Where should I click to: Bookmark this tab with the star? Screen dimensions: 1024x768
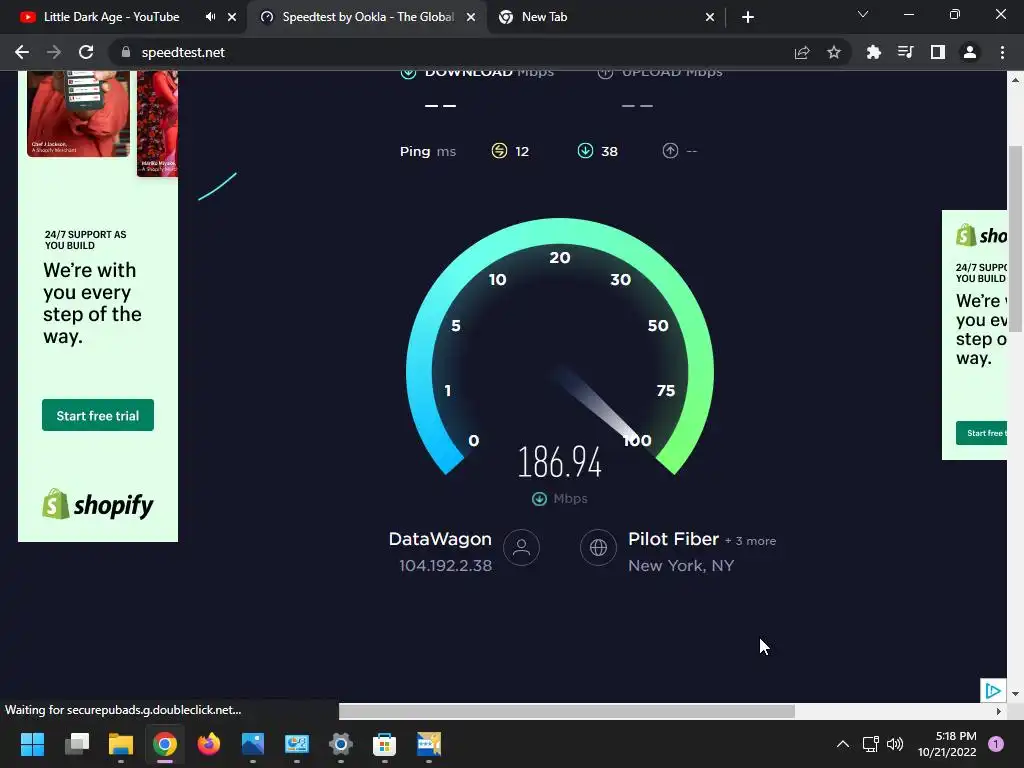pyautogui.click(x=834, y=52)
